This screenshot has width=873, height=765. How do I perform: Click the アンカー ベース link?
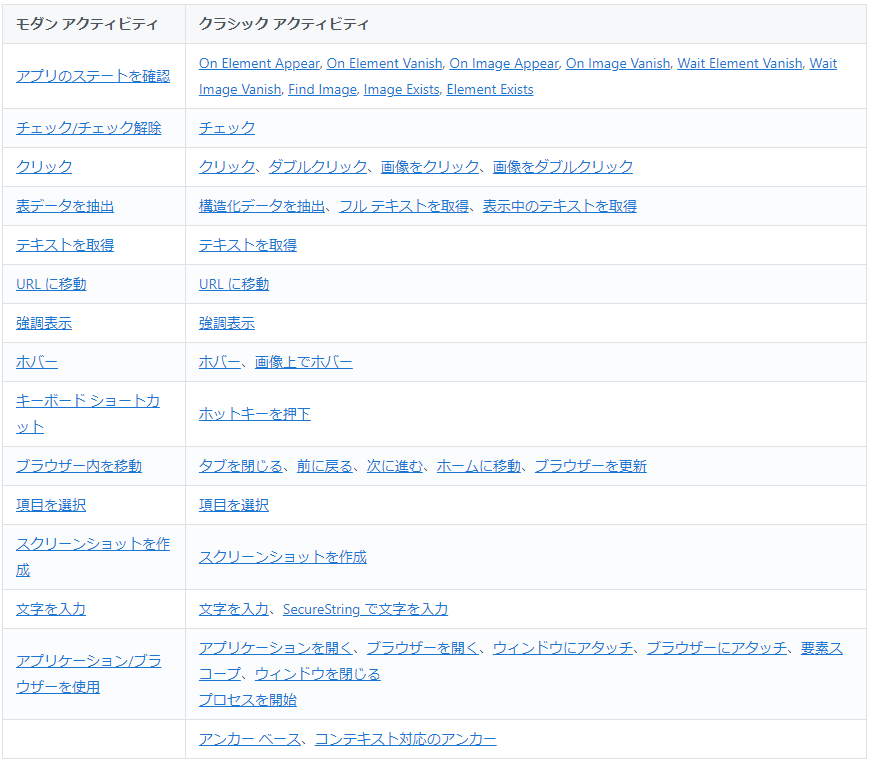click(250, 739)
